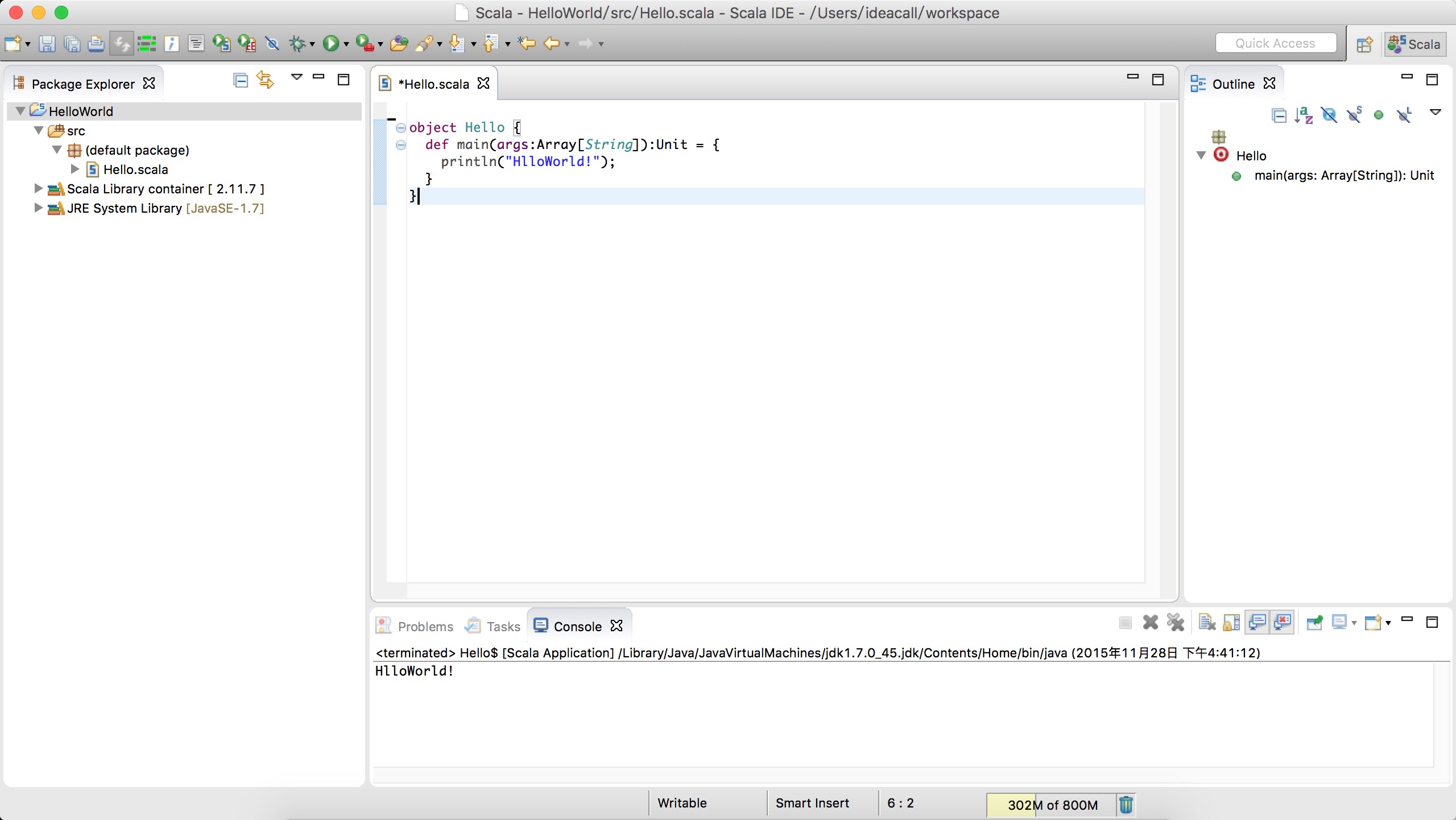This screenshot has width=1456, height=820.
Task: Toggle Show Console on Standard Error change
Action: pyautogui.click(x=1283, y=623)
